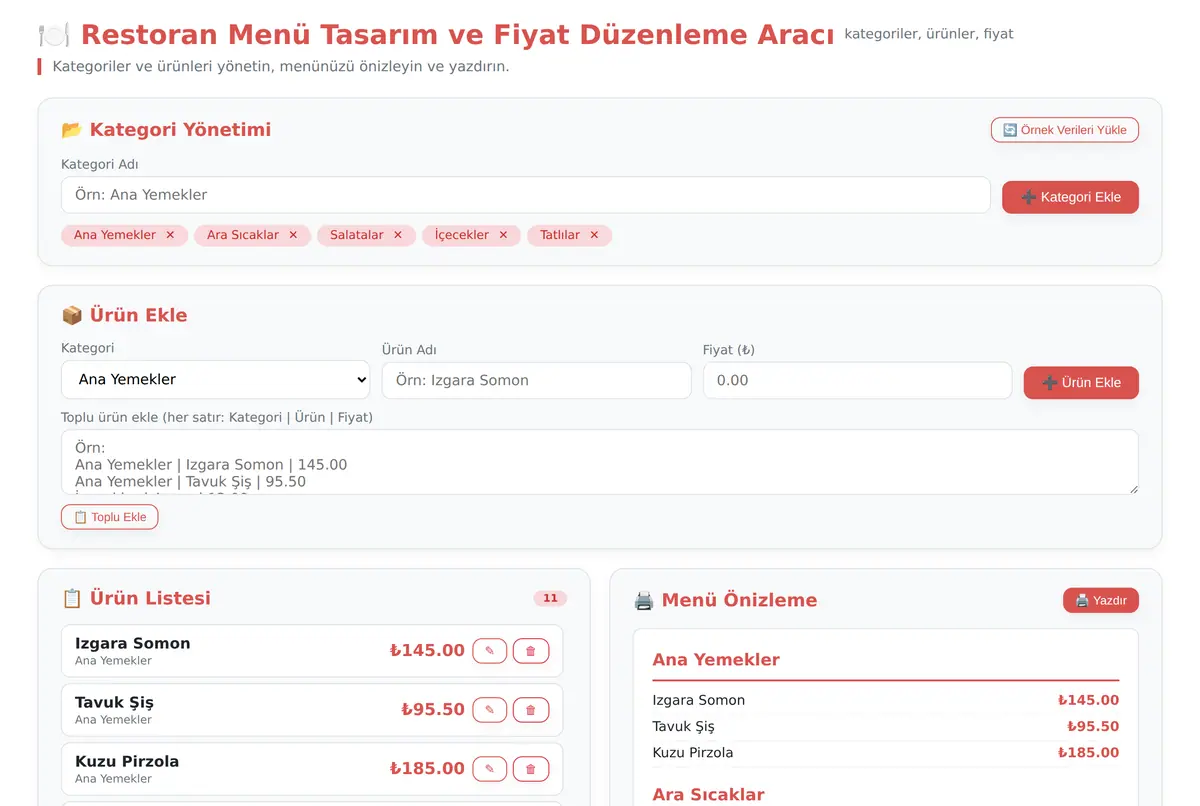Delete the Tavuk Şiş product
This screenshot has height=806, width=1200.
[531, 710]
